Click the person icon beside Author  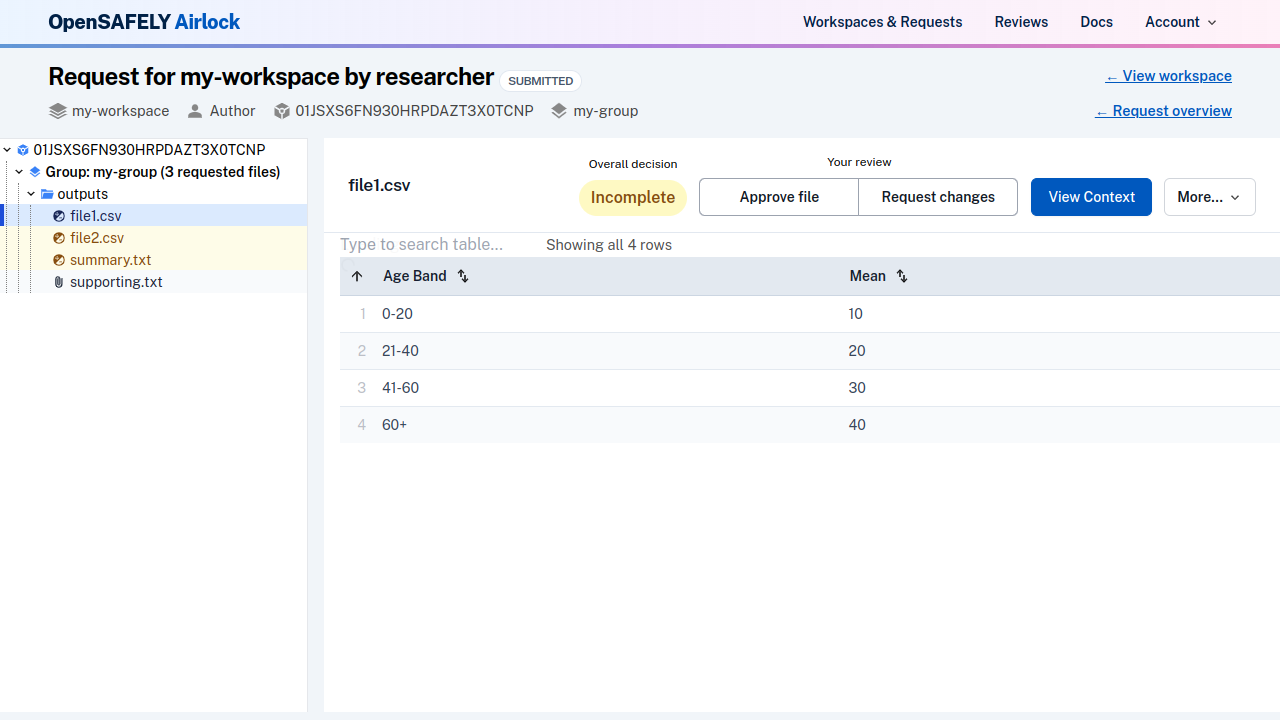[195, 111]
